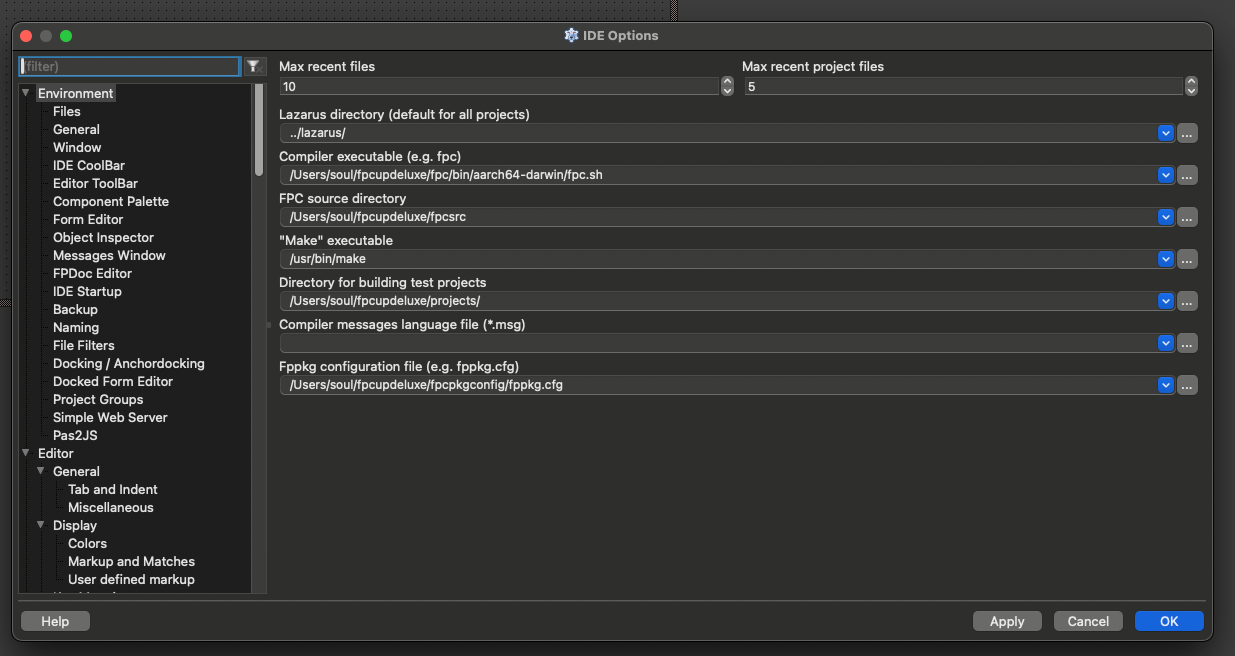Open the Files options page
Screen dimensions: 1235x656
tap(67, 111)
